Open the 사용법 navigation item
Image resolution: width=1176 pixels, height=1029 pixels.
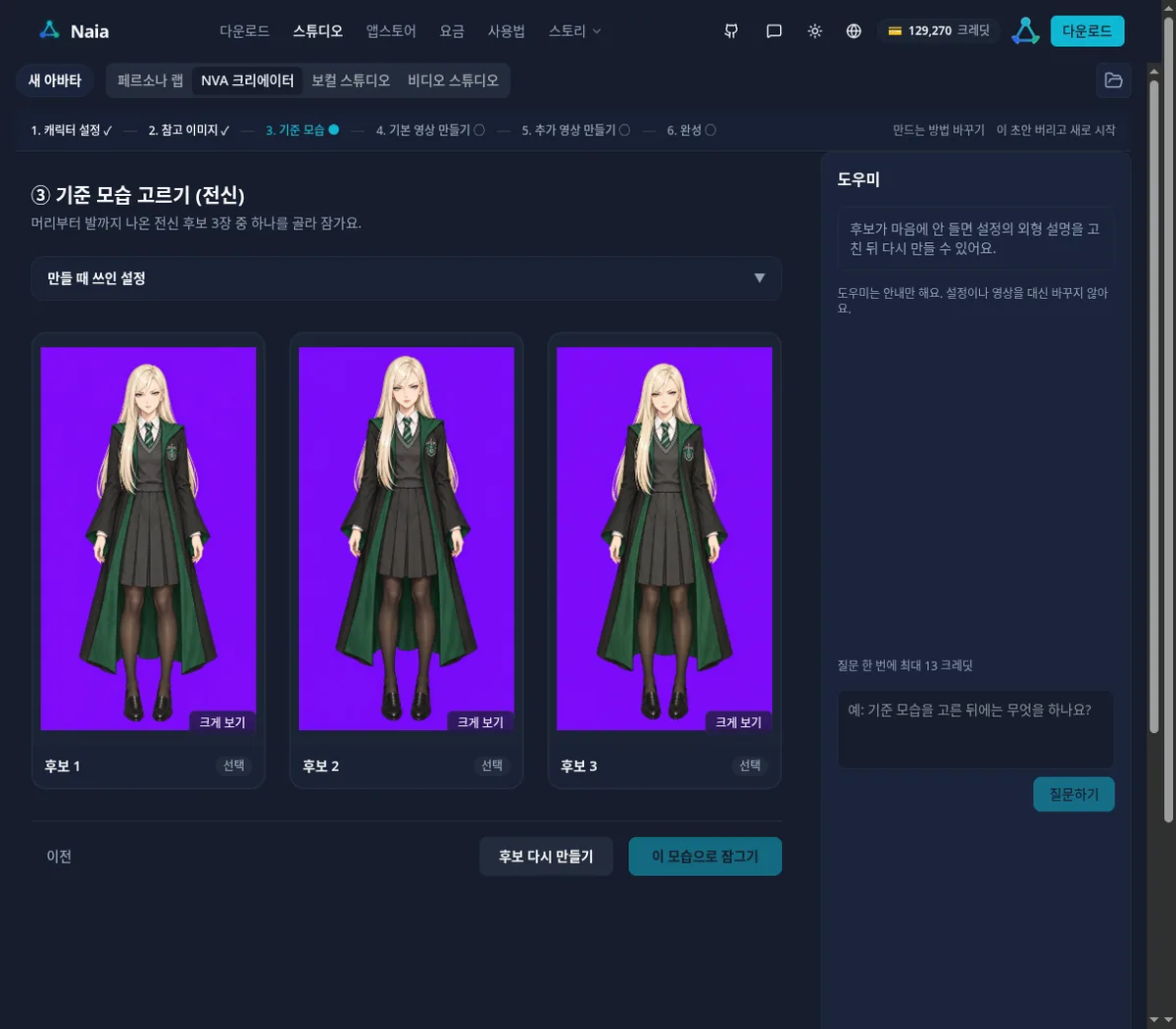pyautogui.click(x=506, y=31)
